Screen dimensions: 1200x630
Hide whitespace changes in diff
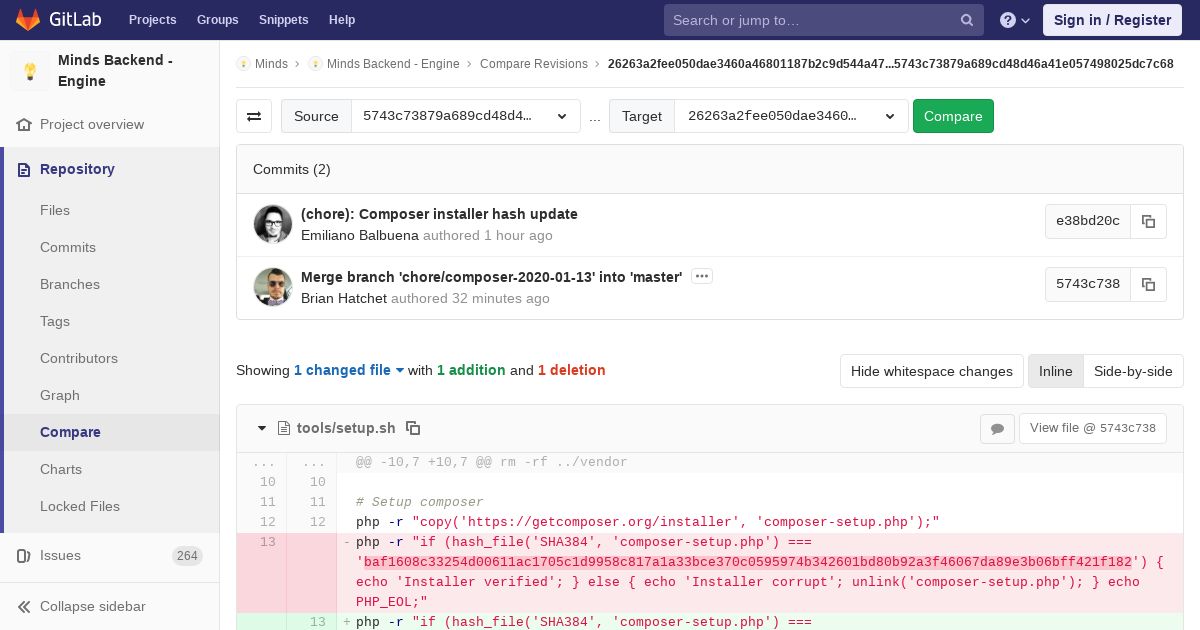pos(931,371)
